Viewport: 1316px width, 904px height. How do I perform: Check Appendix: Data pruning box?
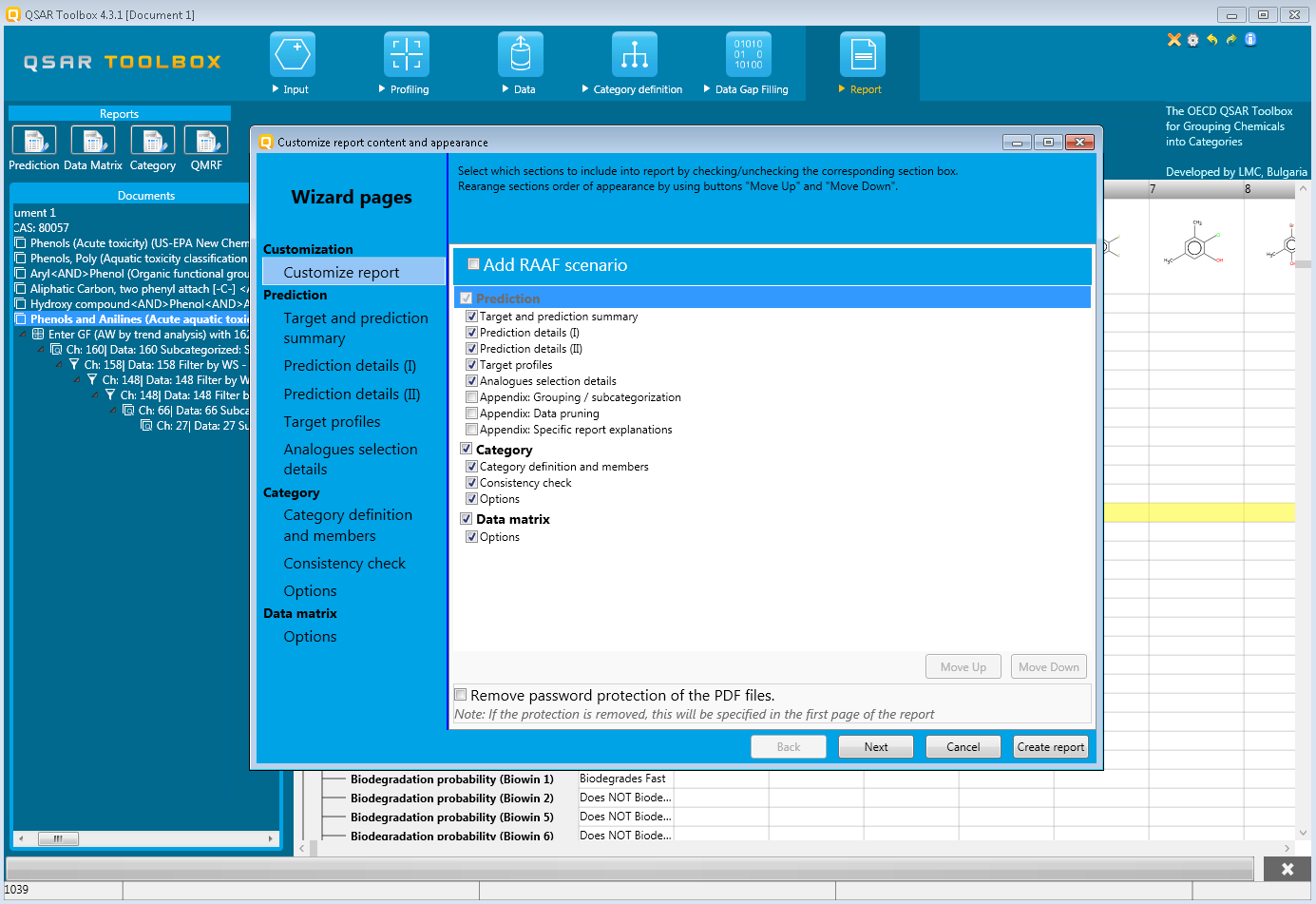[x=471, y=414]
